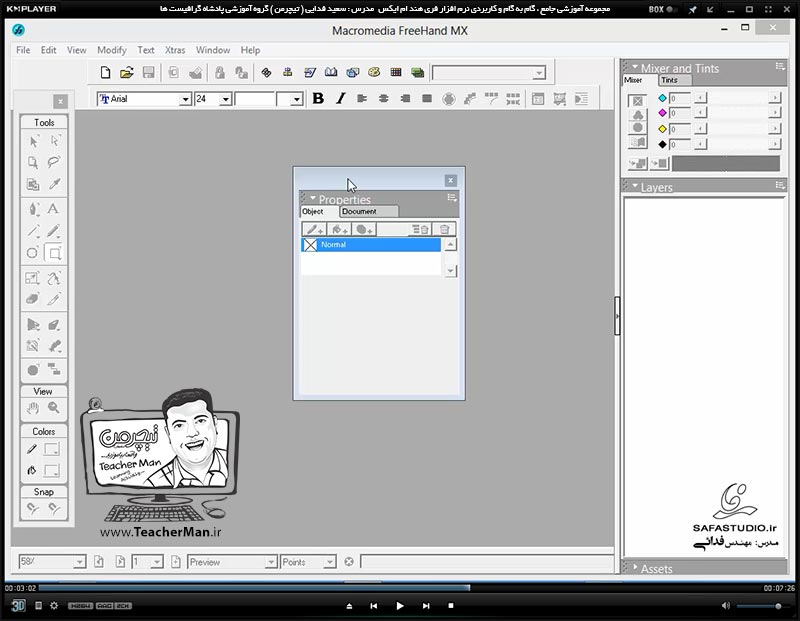Screen dimensions: 800x621
Task: Click the KMPlayer video seek bar
Action: click(400, 588)
